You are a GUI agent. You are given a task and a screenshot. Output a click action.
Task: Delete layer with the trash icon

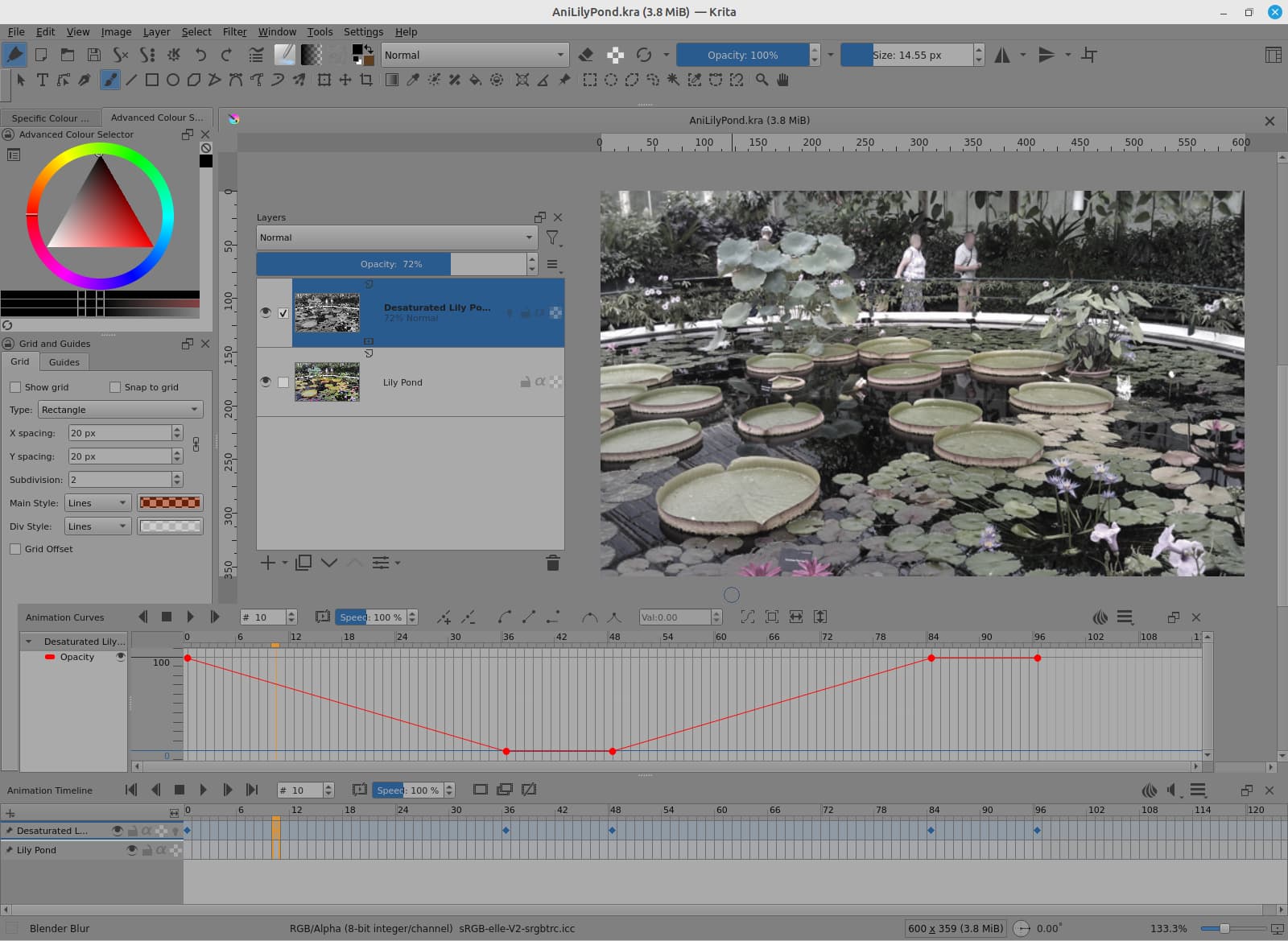tap(552, 563)
